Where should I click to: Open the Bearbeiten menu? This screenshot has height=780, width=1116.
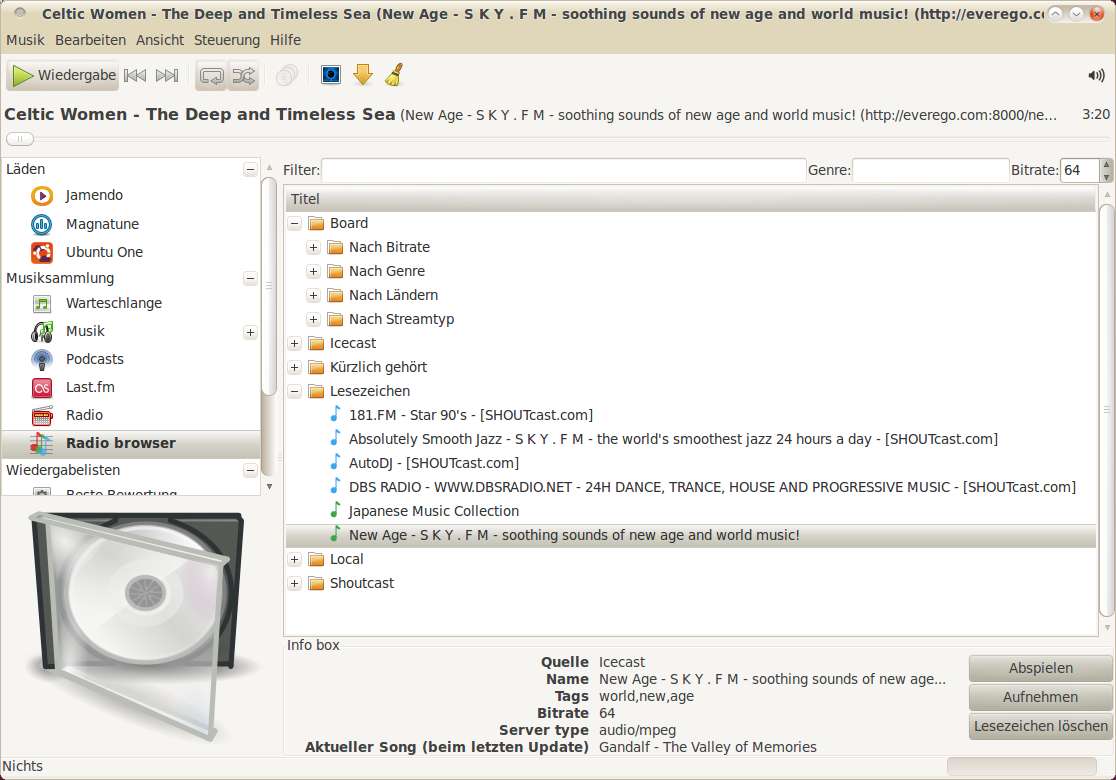90,40
